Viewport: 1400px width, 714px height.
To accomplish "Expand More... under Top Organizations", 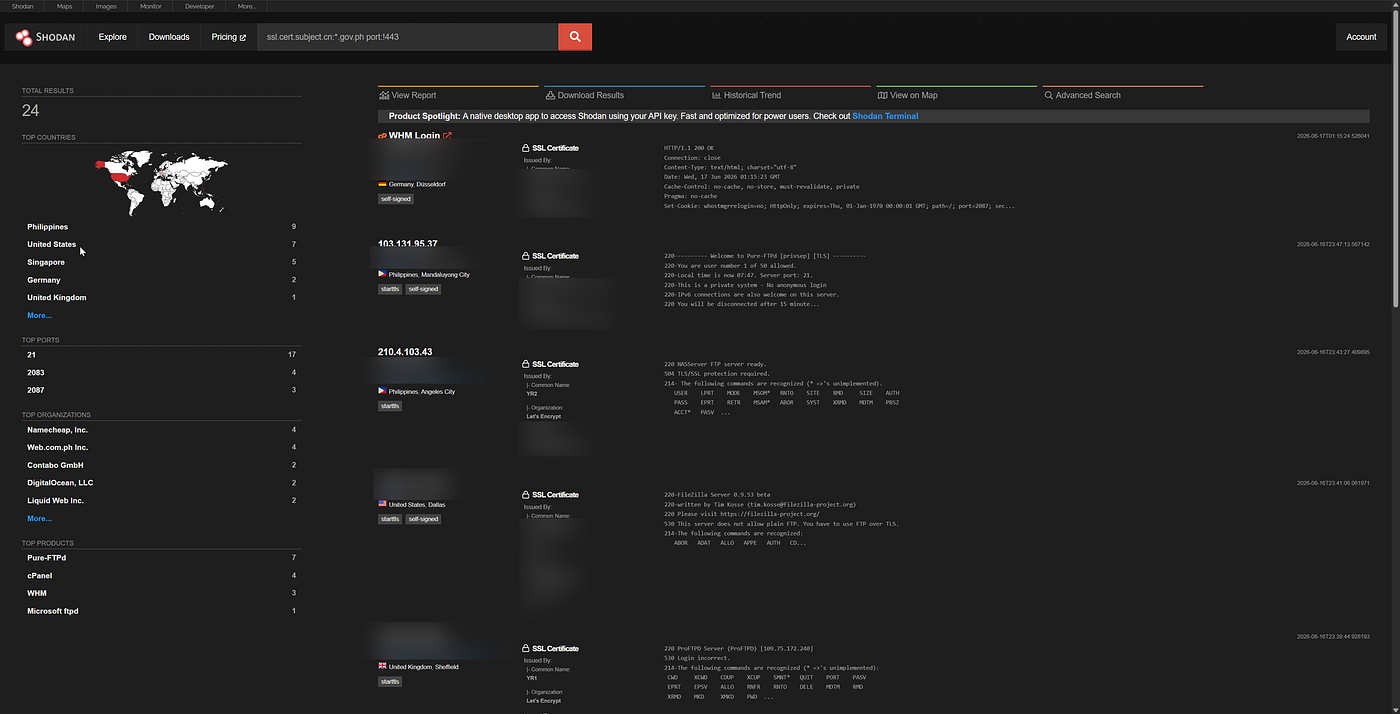I will pyautogui.click(x=39, y=518).
